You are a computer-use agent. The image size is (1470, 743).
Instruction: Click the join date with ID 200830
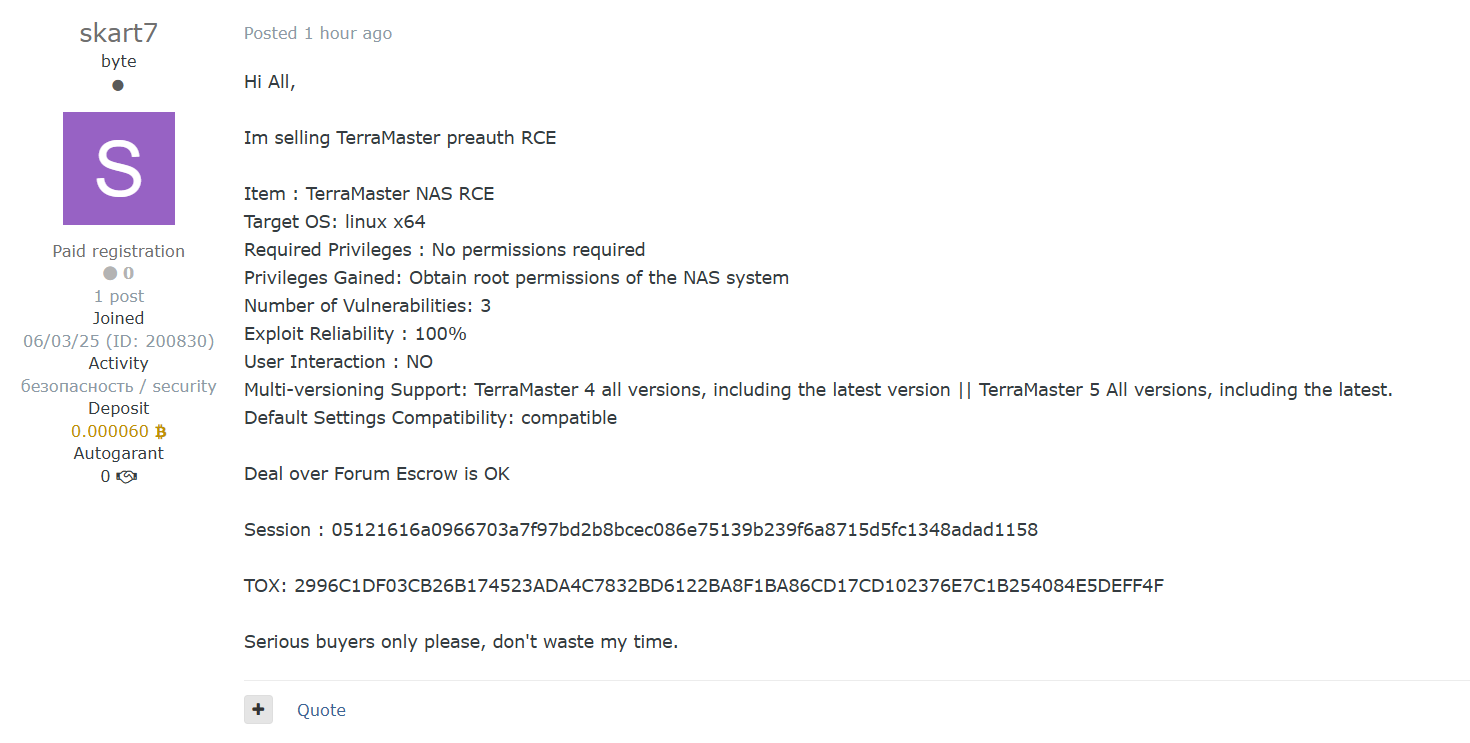[119, 341]
